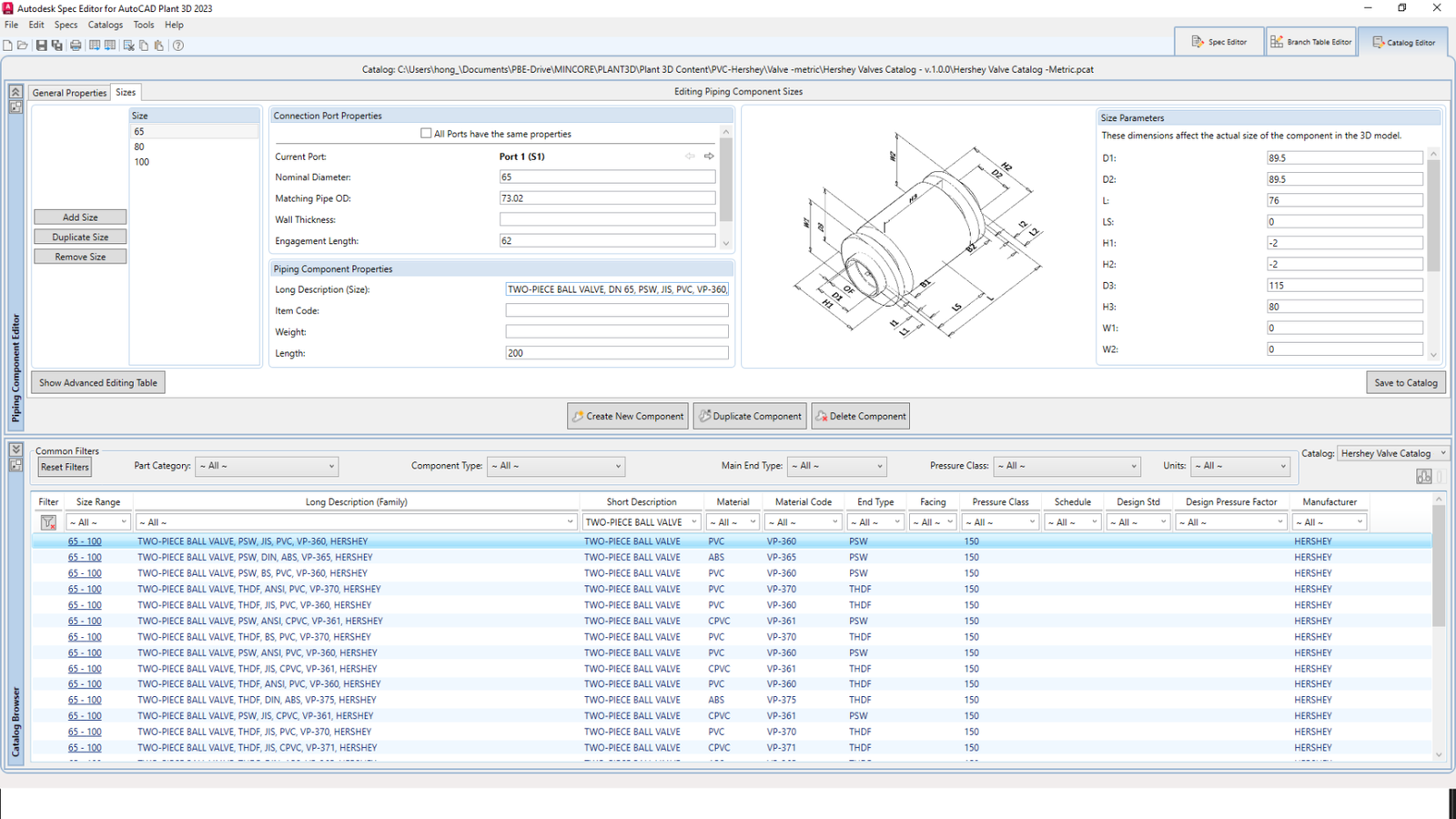
Task: Open the Material column filter dropdown
Action: (x=733, y=522)
